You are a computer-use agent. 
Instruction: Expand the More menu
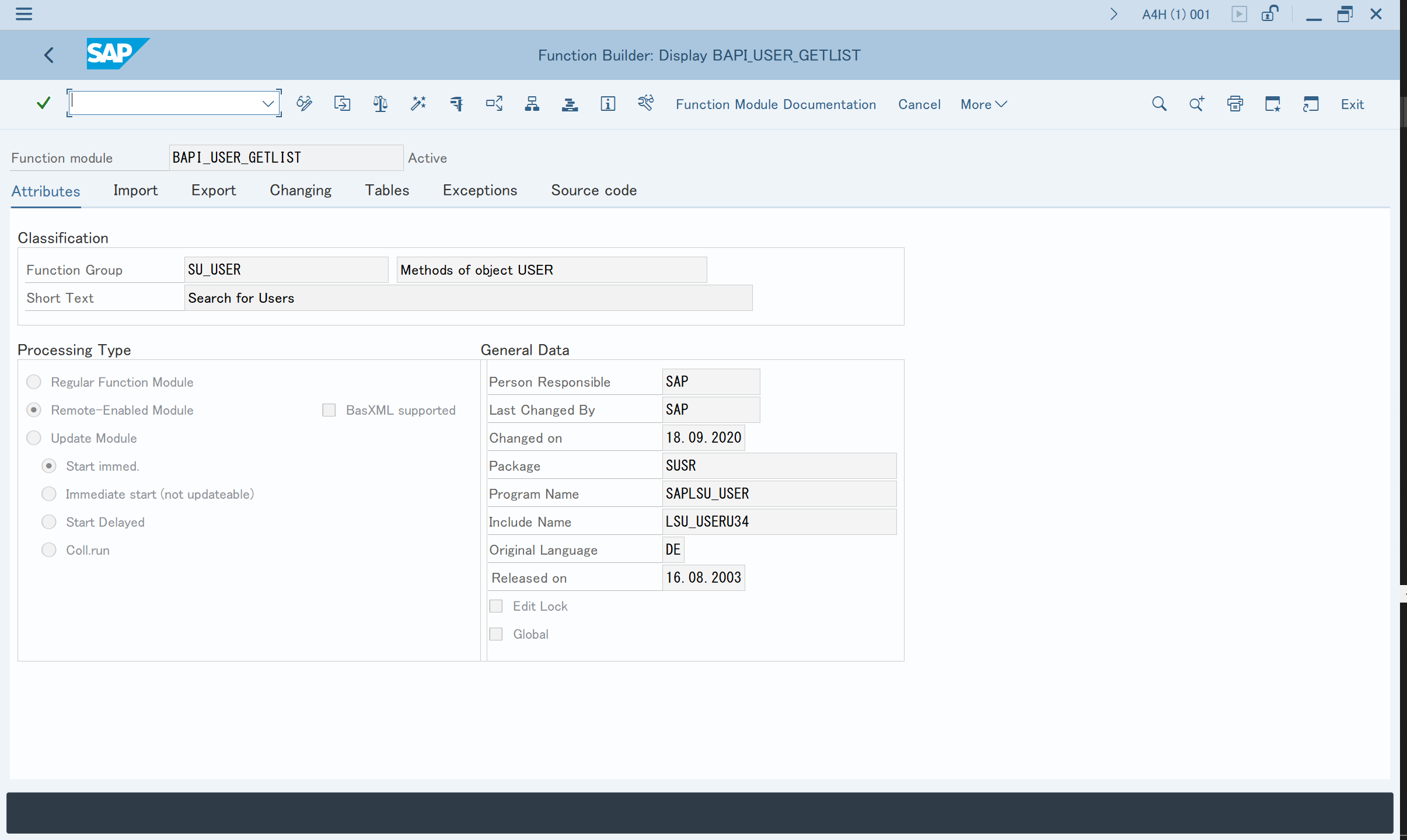tap(983, 104)
